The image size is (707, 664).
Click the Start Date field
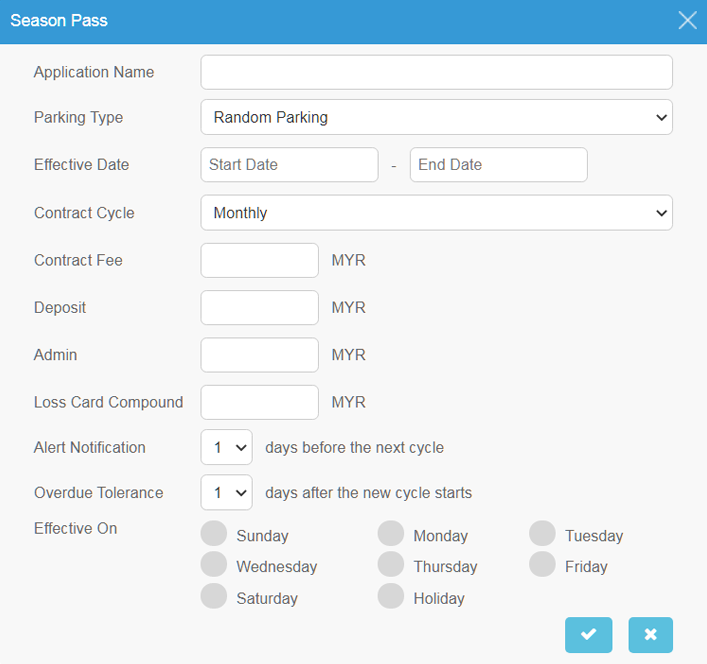(289, 165)
